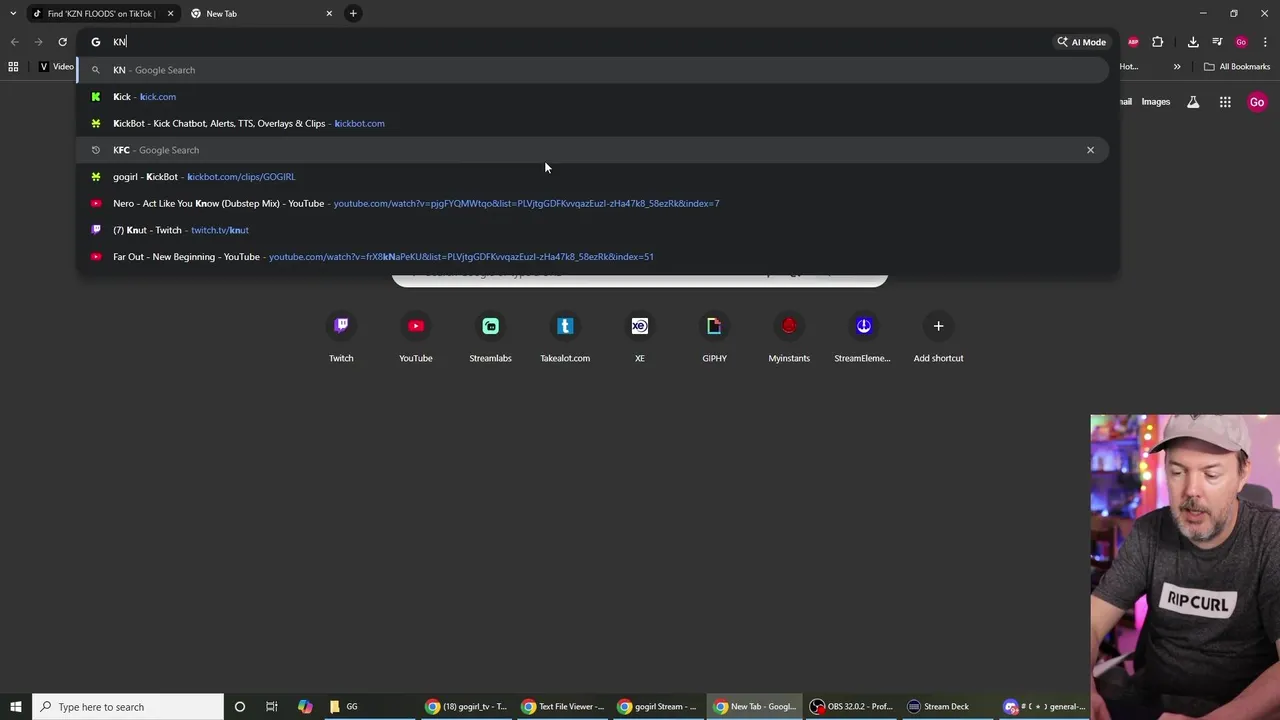The image size is (1280, 720).
Task: Choose the KickBot Chatbot suggestion
Action: click(595, 123)
